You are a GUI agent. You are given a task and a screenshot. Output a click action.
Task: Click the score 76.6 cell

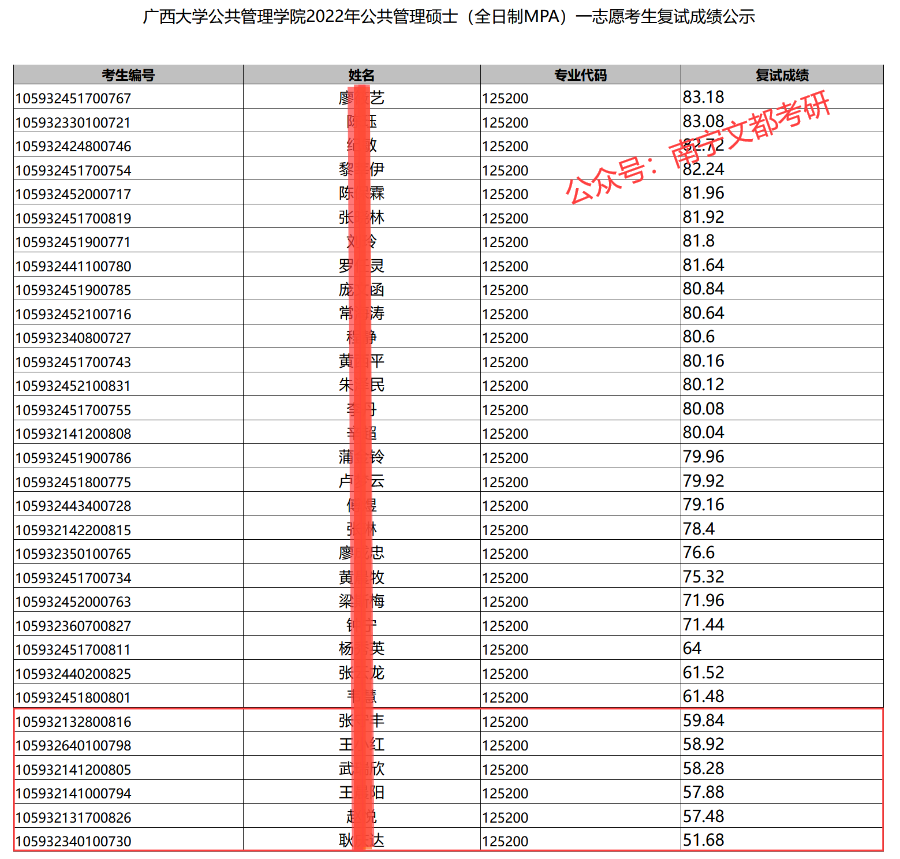[x=697, y=553]
